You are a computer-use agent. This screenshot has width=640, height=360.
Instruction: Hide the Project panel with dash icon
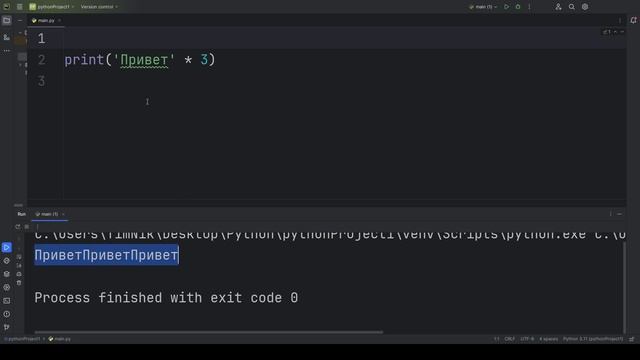point(20,20)
